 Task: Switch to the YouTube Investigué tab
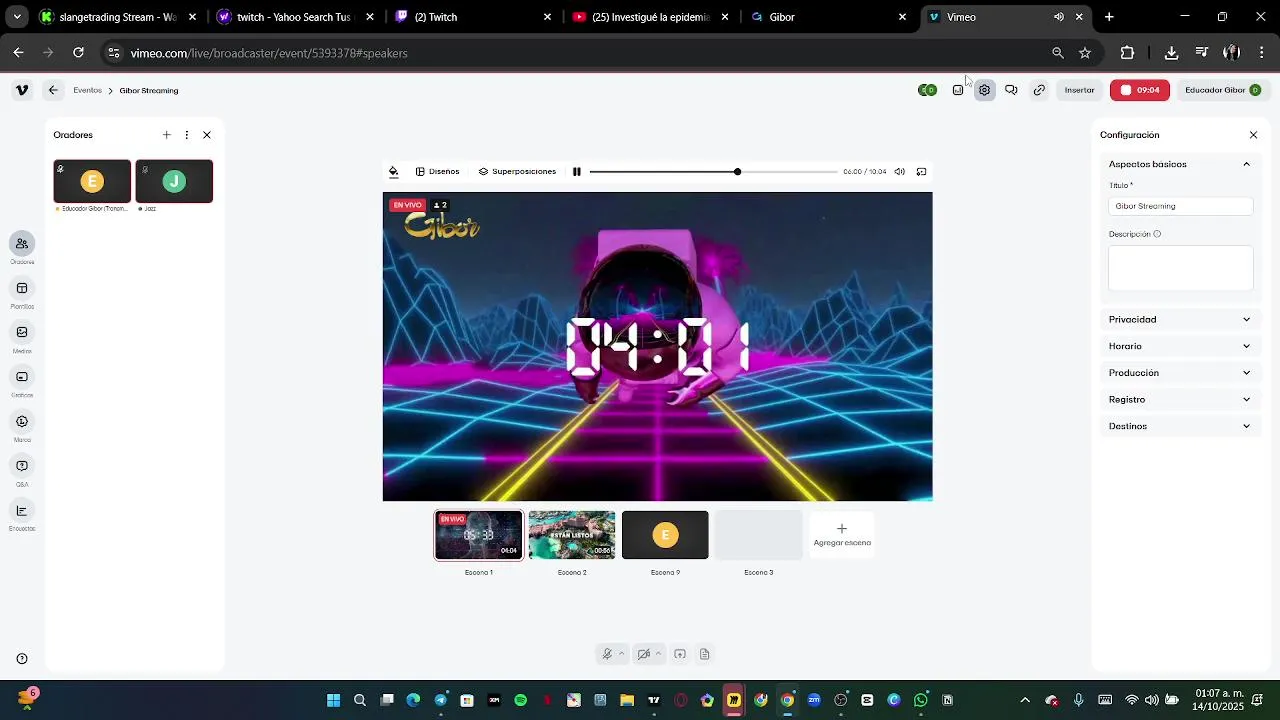pyautogui.click(x=650, y=17)
